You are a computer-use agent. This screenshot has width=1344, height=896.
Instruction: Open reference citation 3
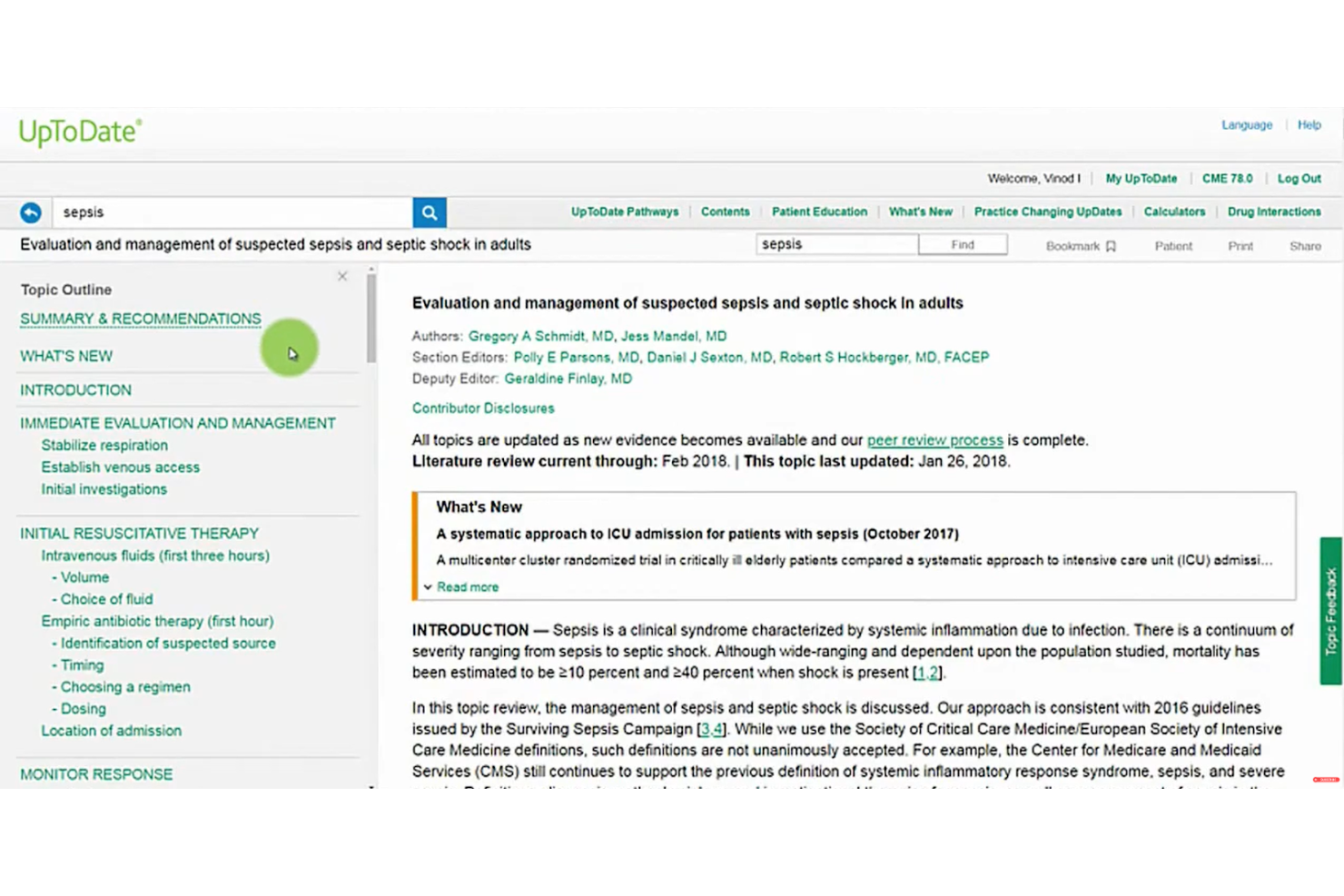706,729
